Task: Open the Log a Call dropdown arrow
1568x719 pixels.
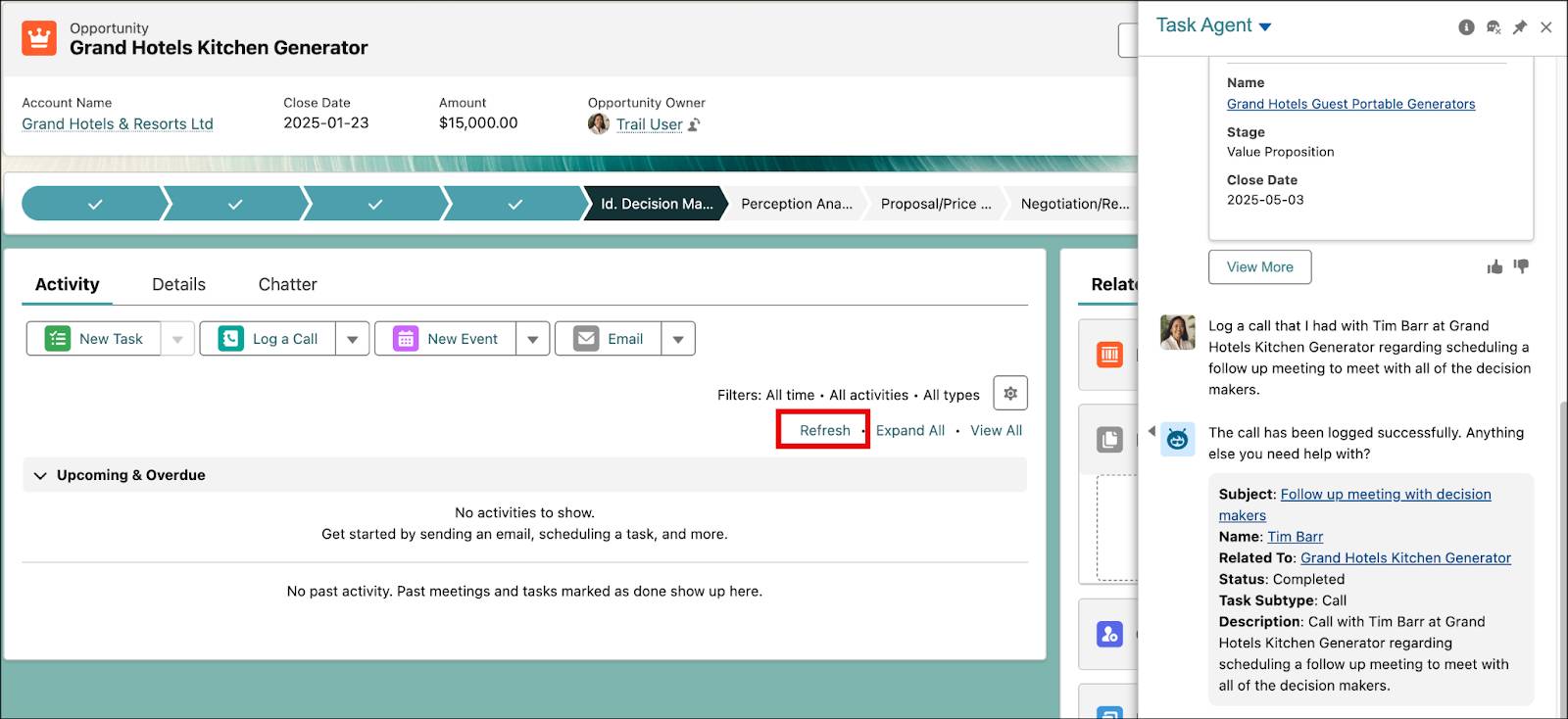Action: pyautogui.click(x=353, y=339)
